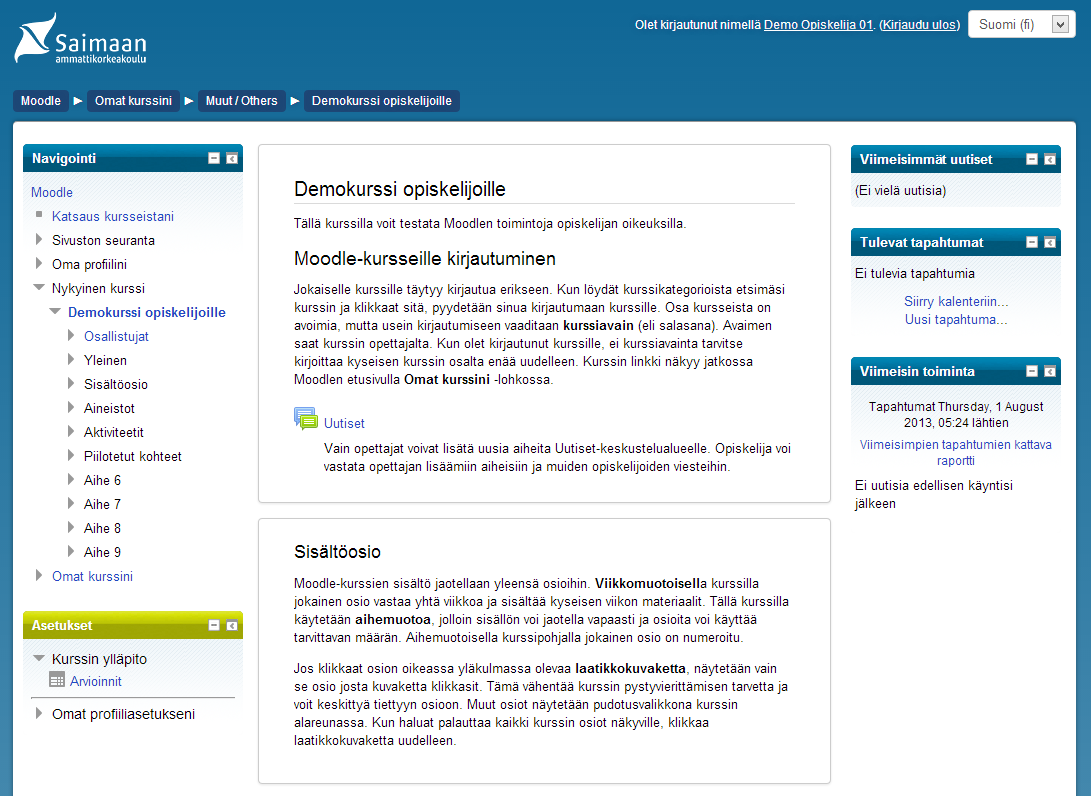Open Viimeisimpien tapahtumien kattava raportti

[955, 452]
